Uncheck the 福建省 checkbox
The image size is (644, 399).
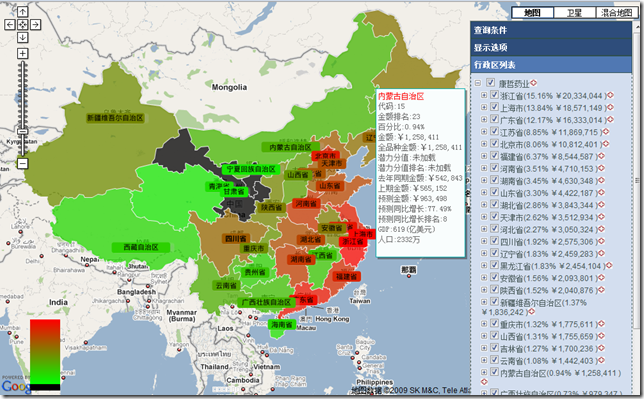tap(494, 156)
